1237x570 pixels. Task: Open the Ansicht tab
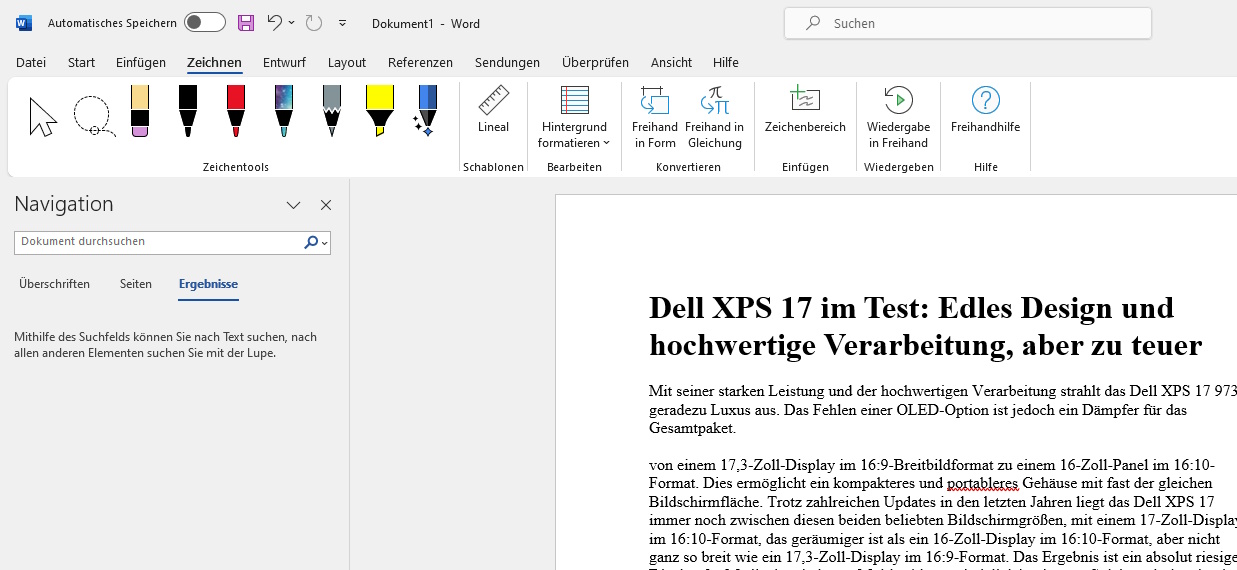click(x=671, y=62)
